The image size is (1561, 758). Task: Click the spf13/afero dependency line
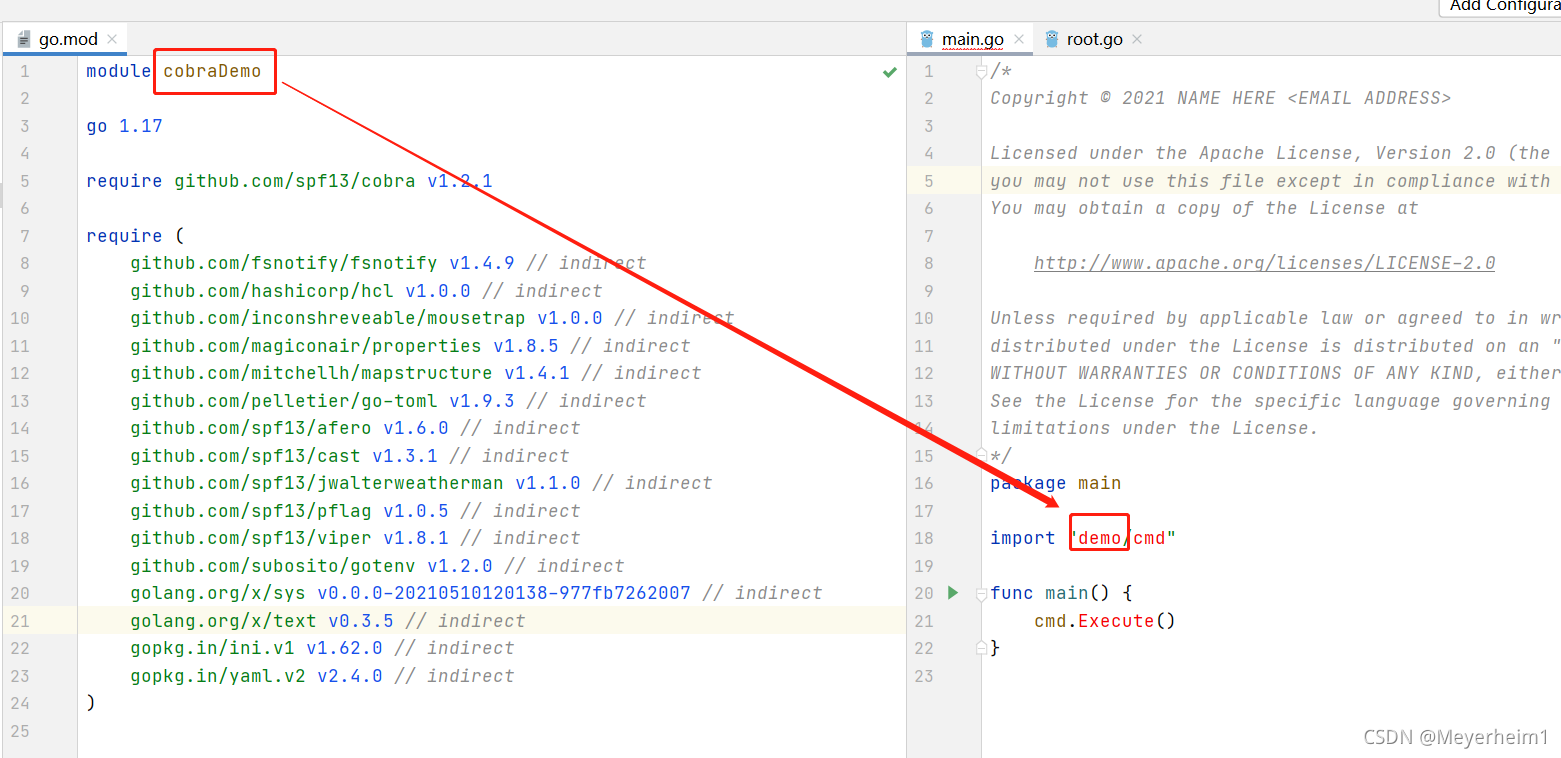355,428
